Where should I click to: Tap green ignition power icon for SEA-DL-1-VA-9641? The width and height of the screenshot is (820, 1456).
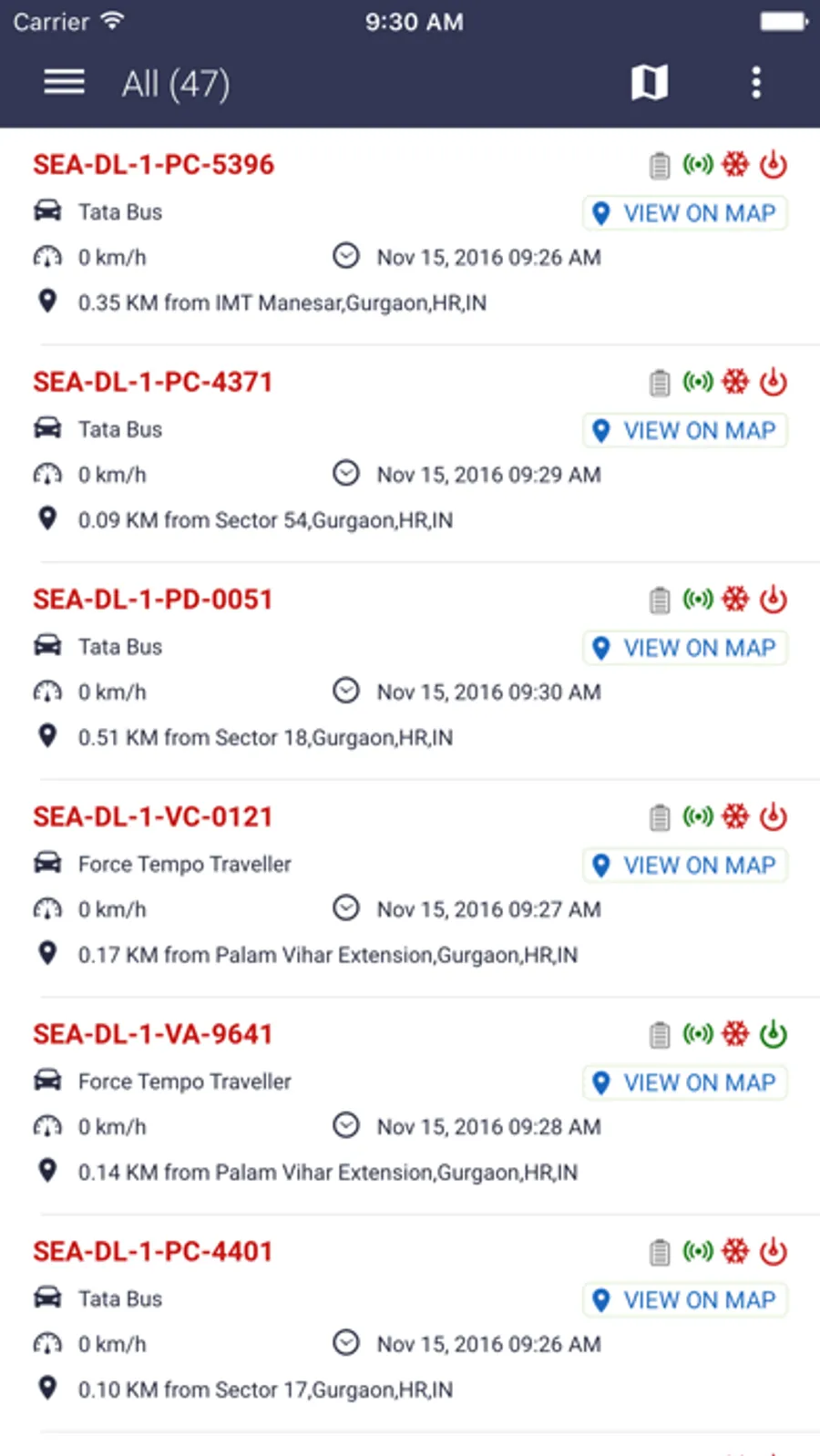click(x=774, y=1034)
